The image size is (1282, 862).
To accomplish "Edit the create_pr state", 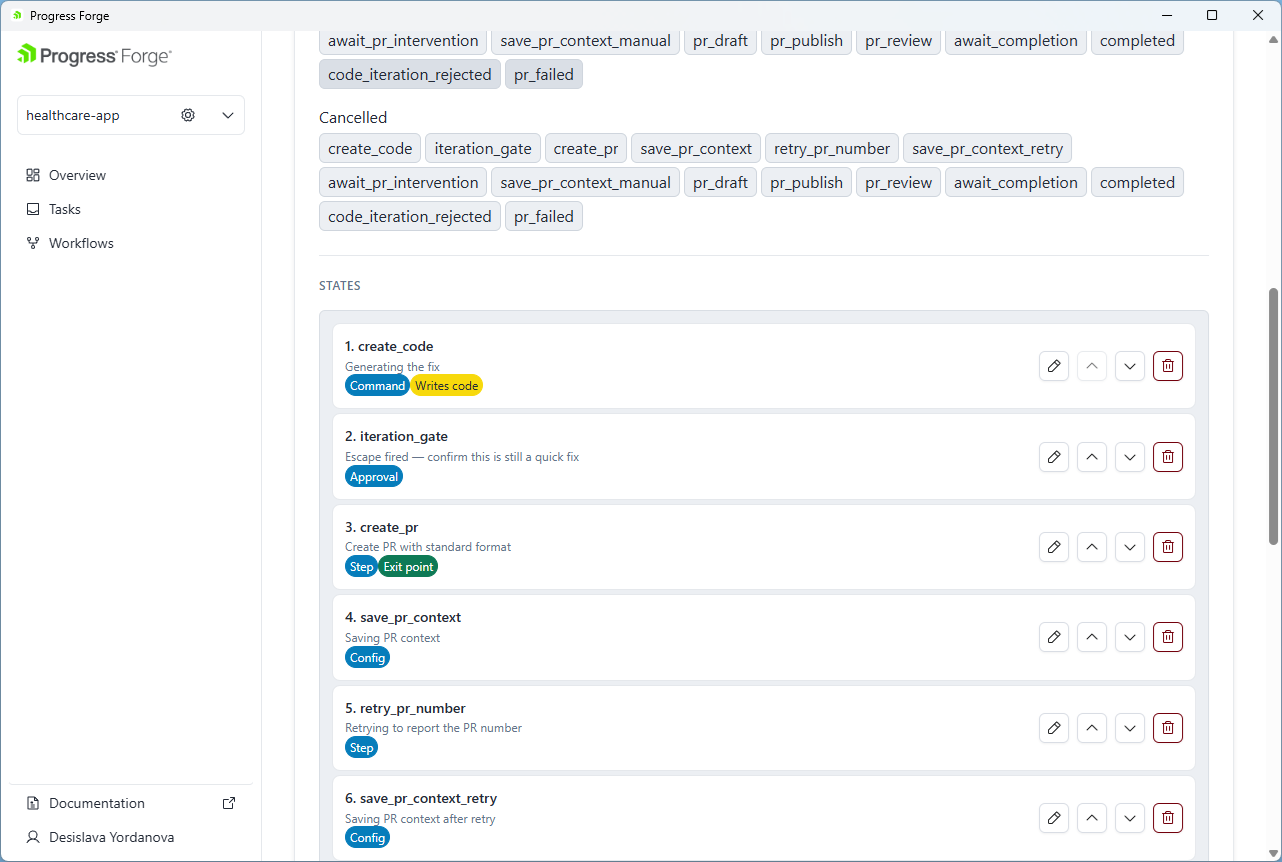I will (x=1054, y=547).
